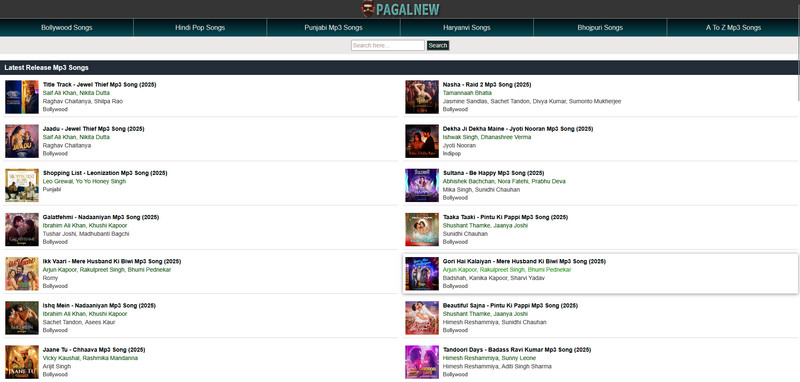
Task: Go to Haryanvi Songs
Action: coord(467,28)
